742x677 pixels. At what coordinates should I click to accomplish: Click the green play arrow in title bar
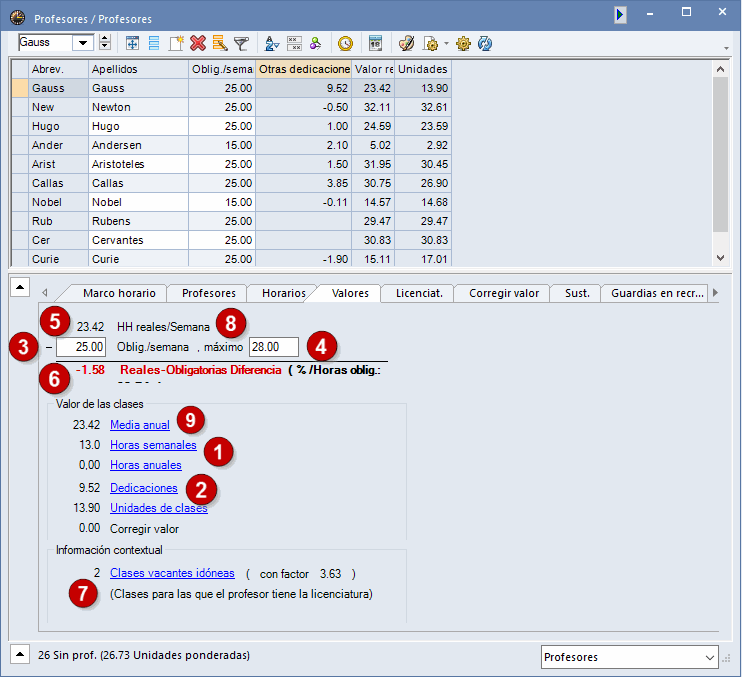pyautogui.click(x=620, y=15)
